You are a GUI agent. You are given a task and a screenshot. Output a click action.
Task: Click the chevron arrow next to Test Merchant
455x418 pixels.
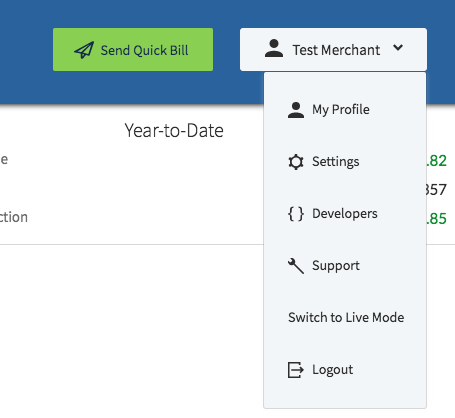pos(398,48)
